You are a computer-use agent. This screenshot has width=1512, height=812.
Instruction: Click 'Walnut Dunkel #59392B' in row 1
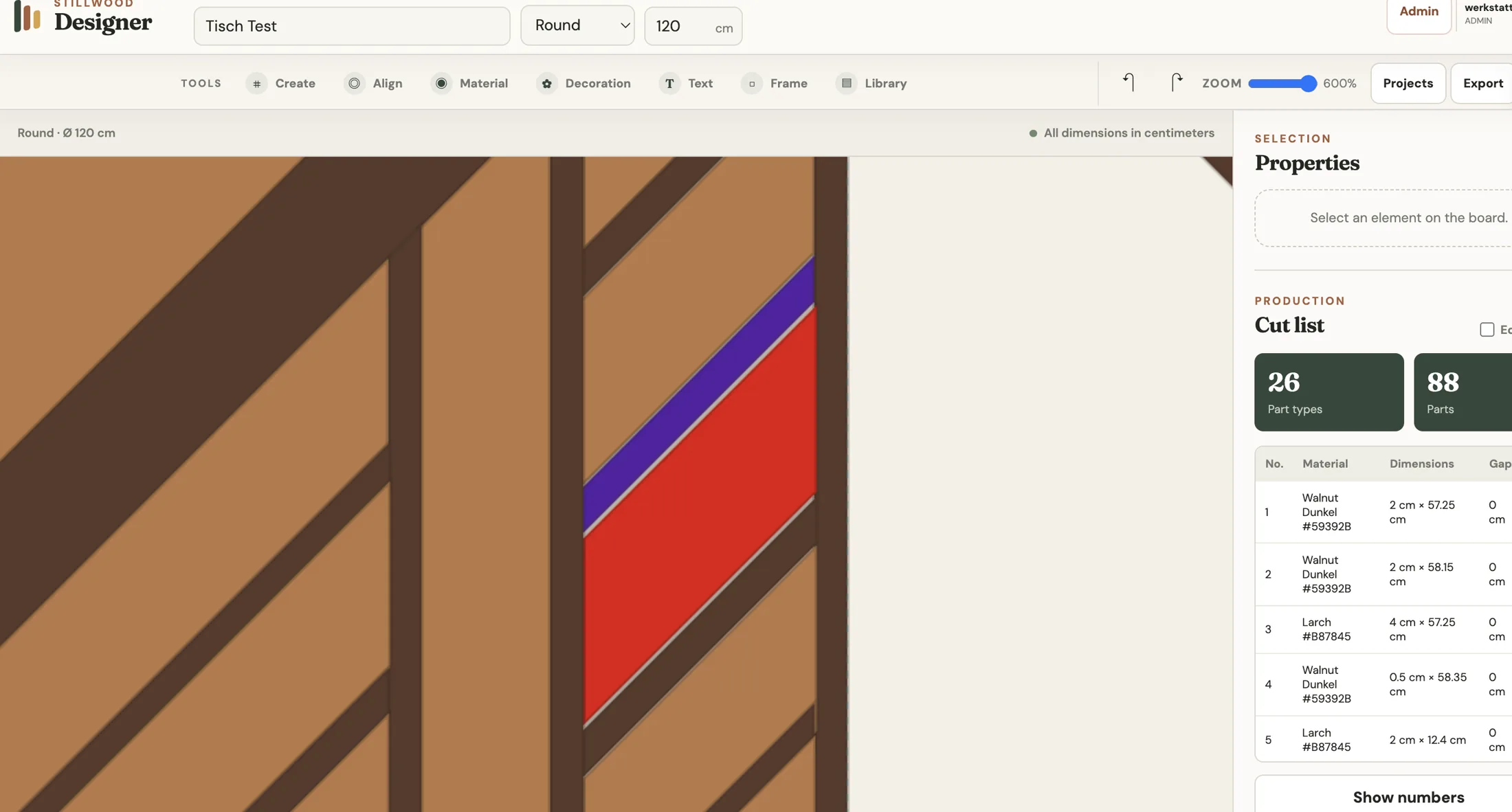coord(1326,512)
